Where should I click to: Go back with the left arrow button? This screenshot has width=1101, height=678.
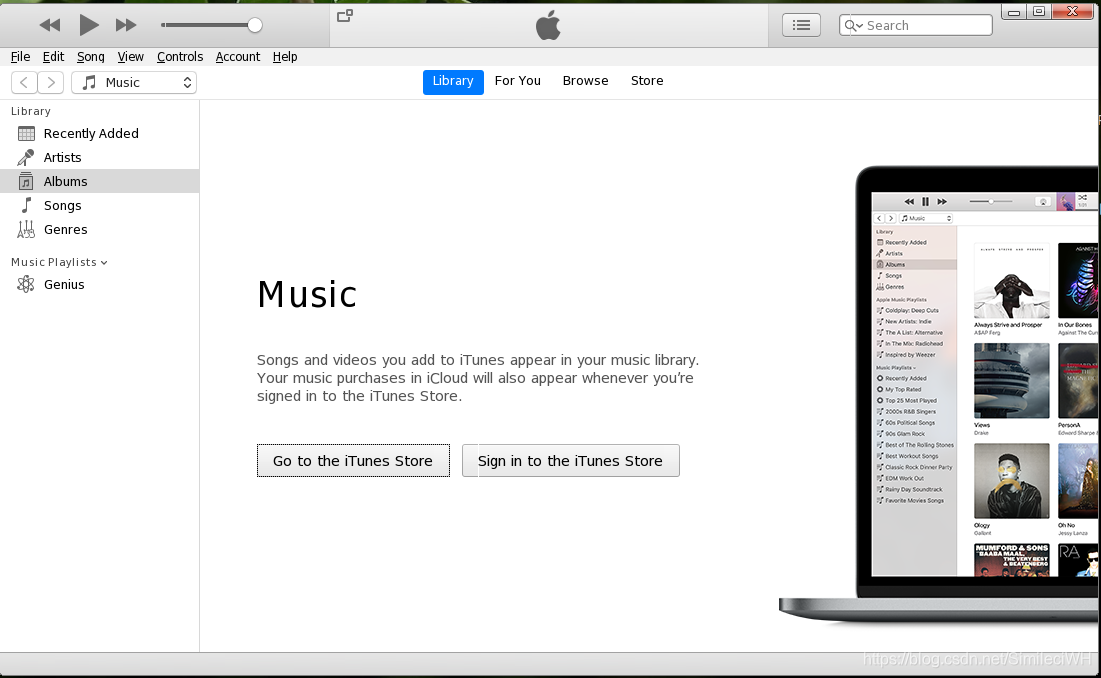(x=24, y=83)
